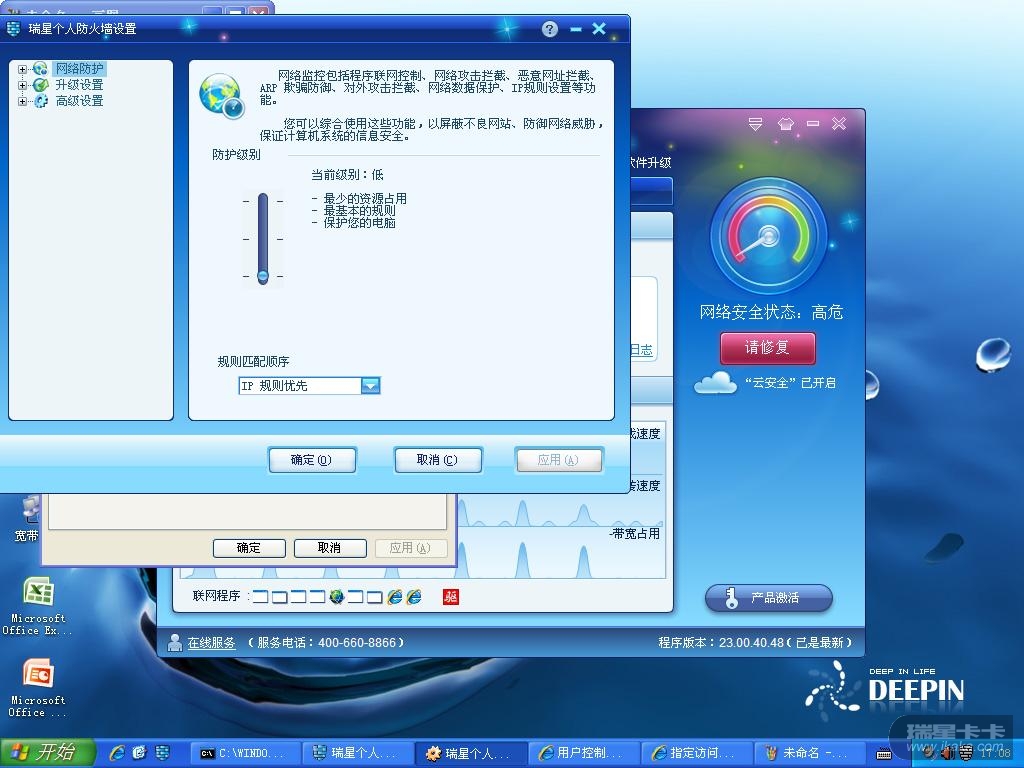1024x768 pixels.
Task: Click the second quick launch browser icon
Action: click(x=140, y=753)
